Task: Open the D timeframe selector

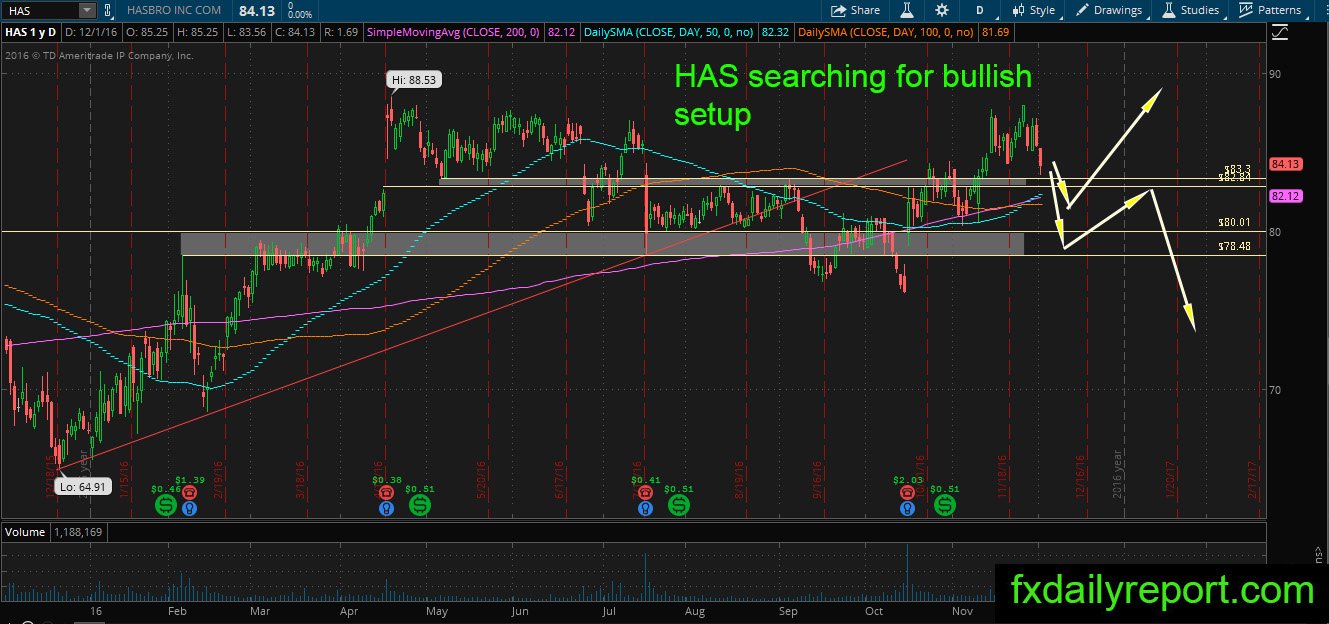Action: click(x=980, y=10)
